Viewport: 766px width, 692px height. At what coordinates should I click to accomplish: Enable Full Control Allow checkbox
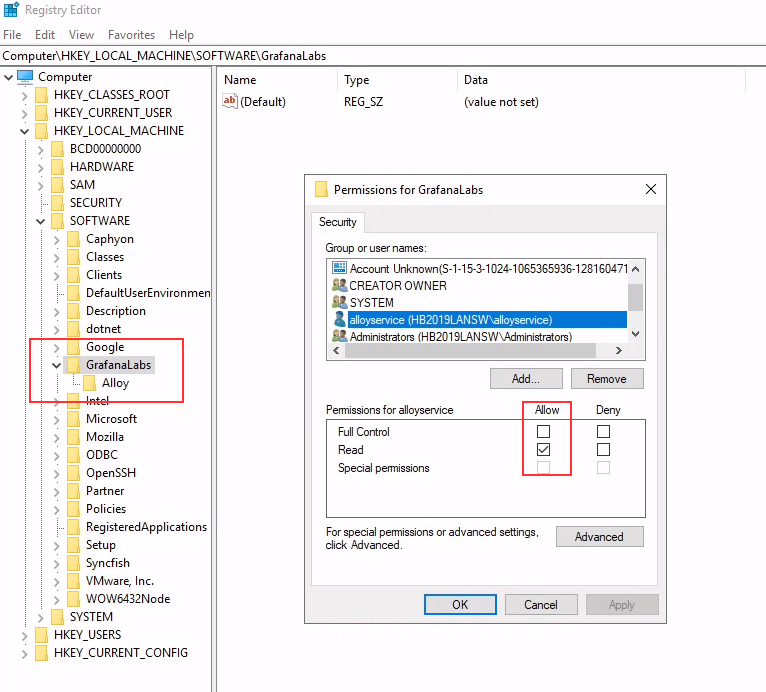pyautogui.click(x=543, y=431)
